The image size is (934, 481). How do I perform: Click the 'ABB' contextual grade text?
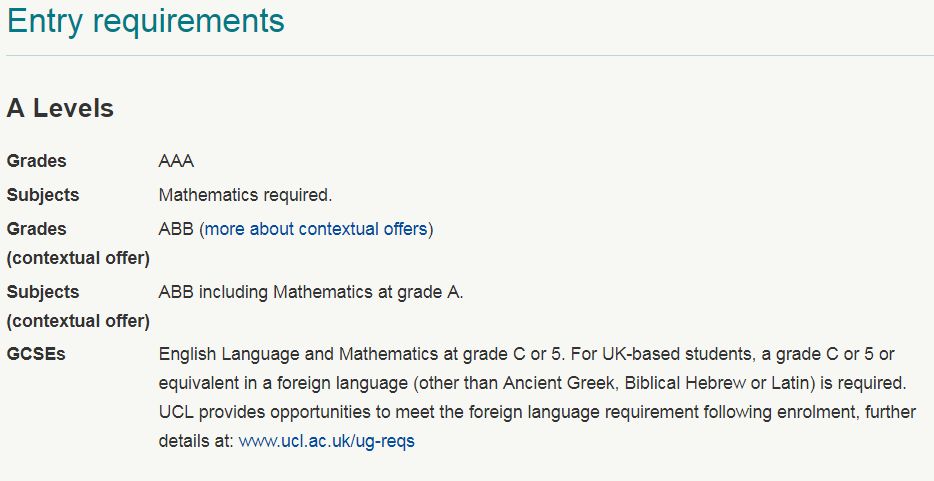pyautogui.click(x=176, y=229)
